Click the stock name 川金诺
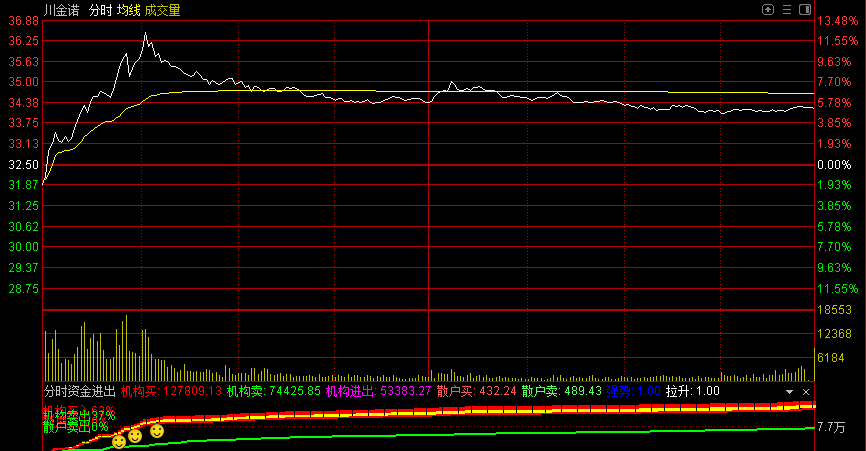This screenshot has width=866, height=451. [60, 10]
